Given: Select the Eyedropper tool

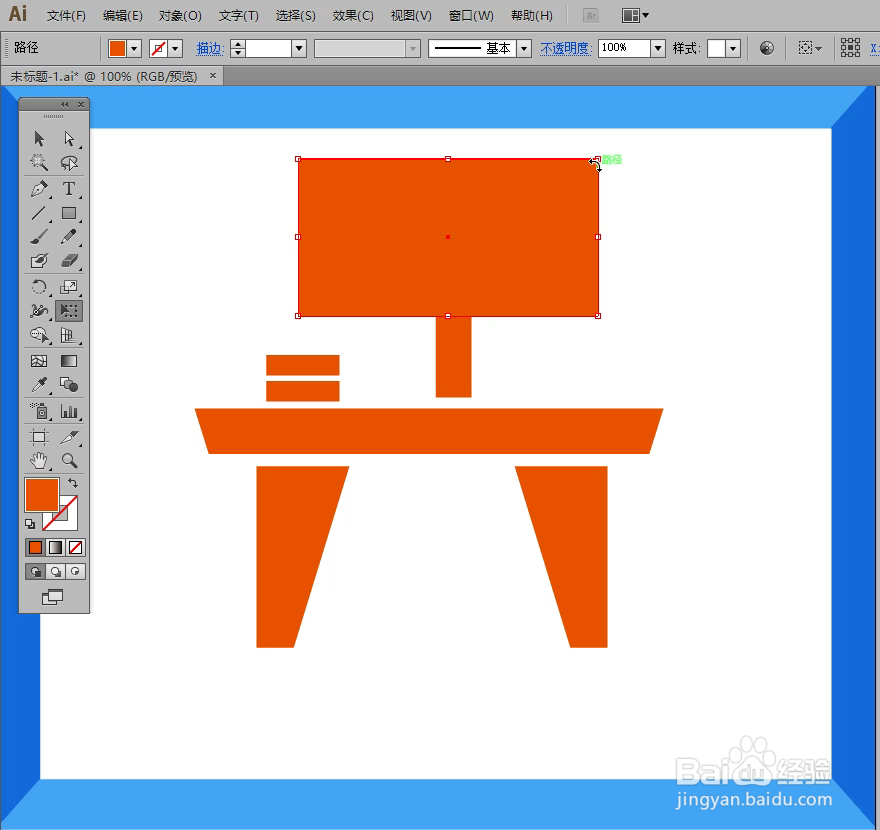Looking at the screenshot, I should coord(39,385).
